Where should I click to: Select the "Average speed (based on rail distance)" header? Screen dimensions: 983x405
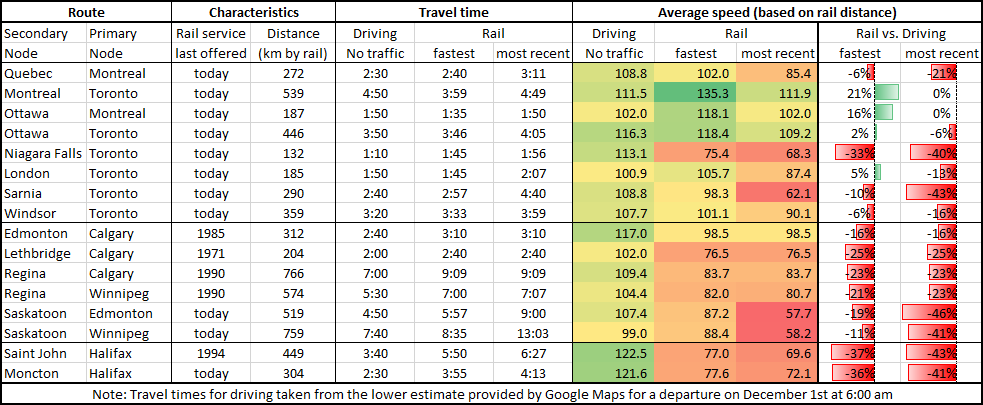click(x=777, y=14)
